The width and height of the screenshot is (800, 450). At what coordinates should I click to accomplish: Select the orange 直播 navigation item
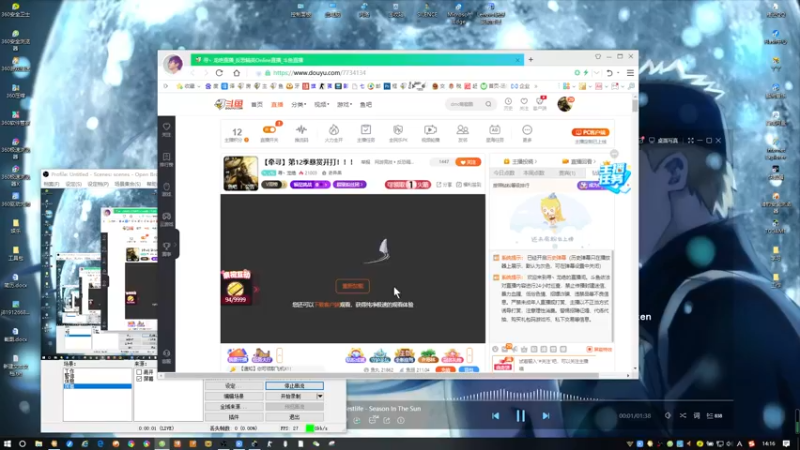tap(277, 105)
